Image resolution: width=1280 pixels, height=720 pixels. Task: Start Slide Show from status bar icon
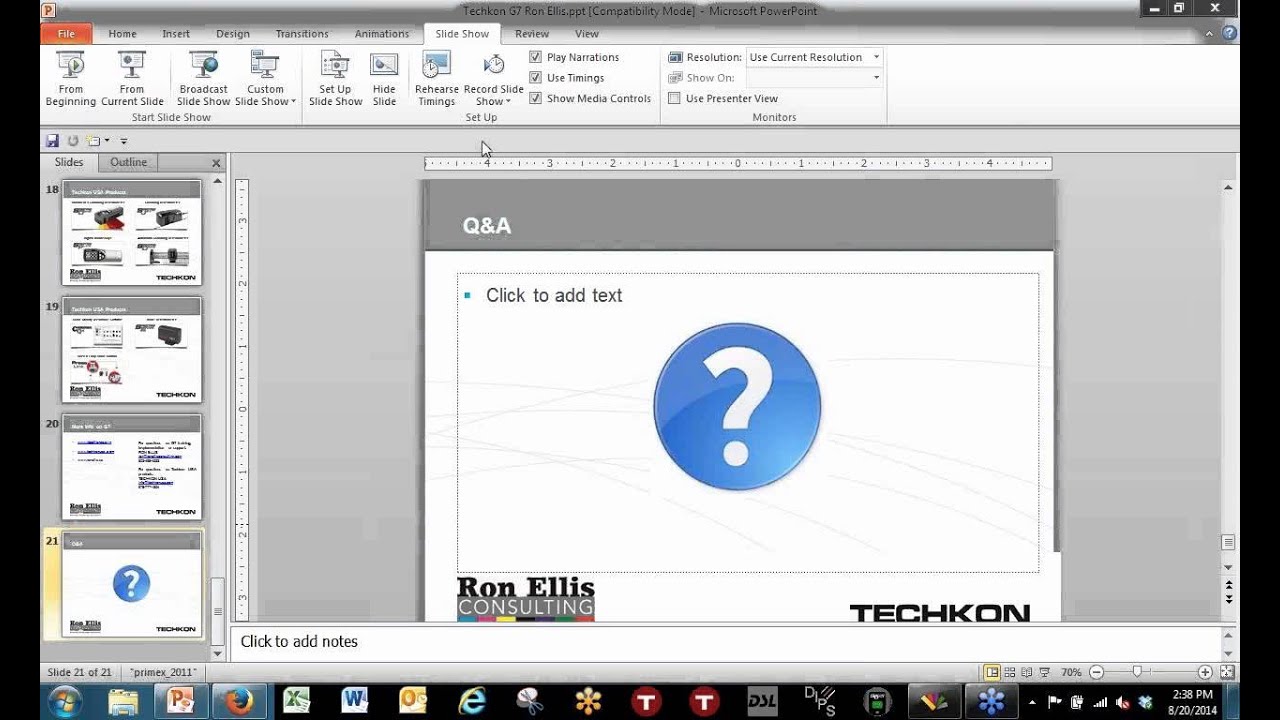tap(1045, 673)
